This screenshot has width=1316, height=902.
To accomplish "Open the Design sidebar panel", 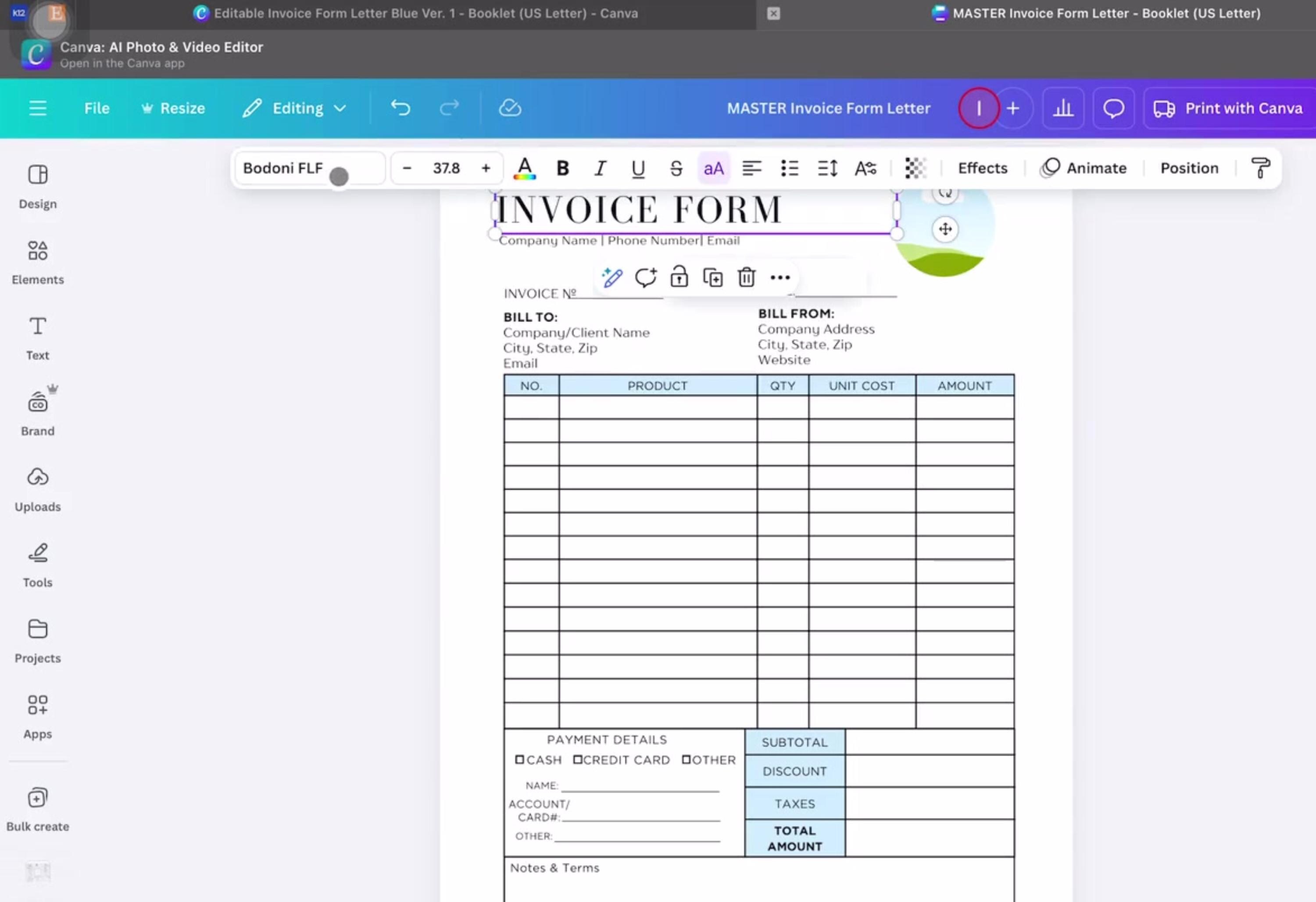I will [x=37, y=186].
